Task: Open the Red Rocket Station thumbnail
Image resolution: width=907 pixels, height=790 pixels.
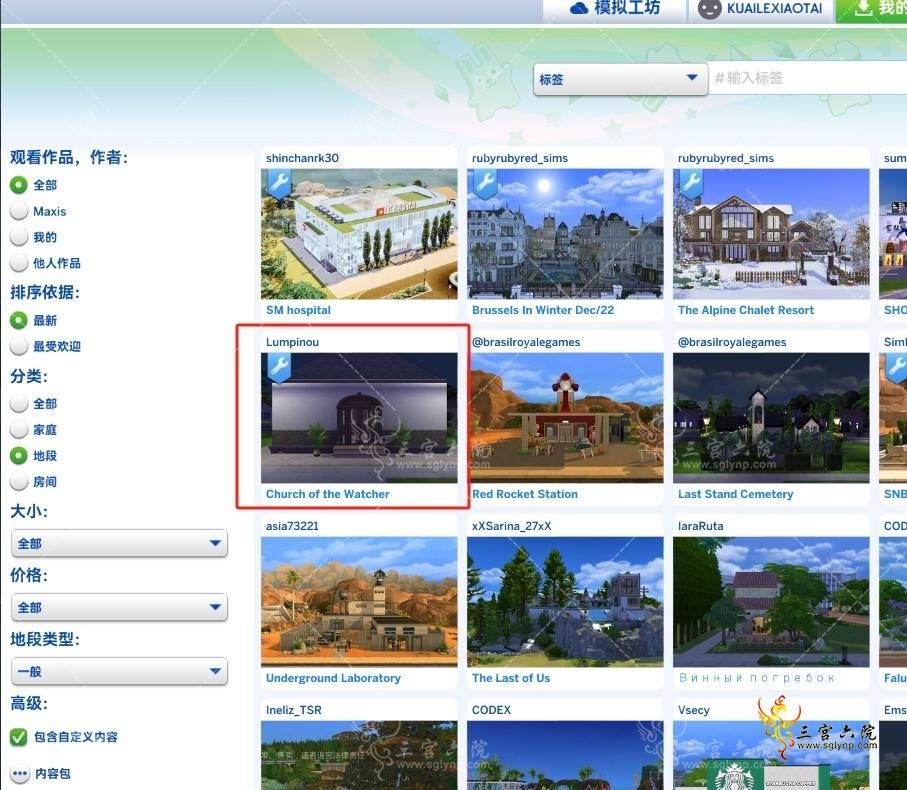Action: pyautogui.click(x=565, y=418)
